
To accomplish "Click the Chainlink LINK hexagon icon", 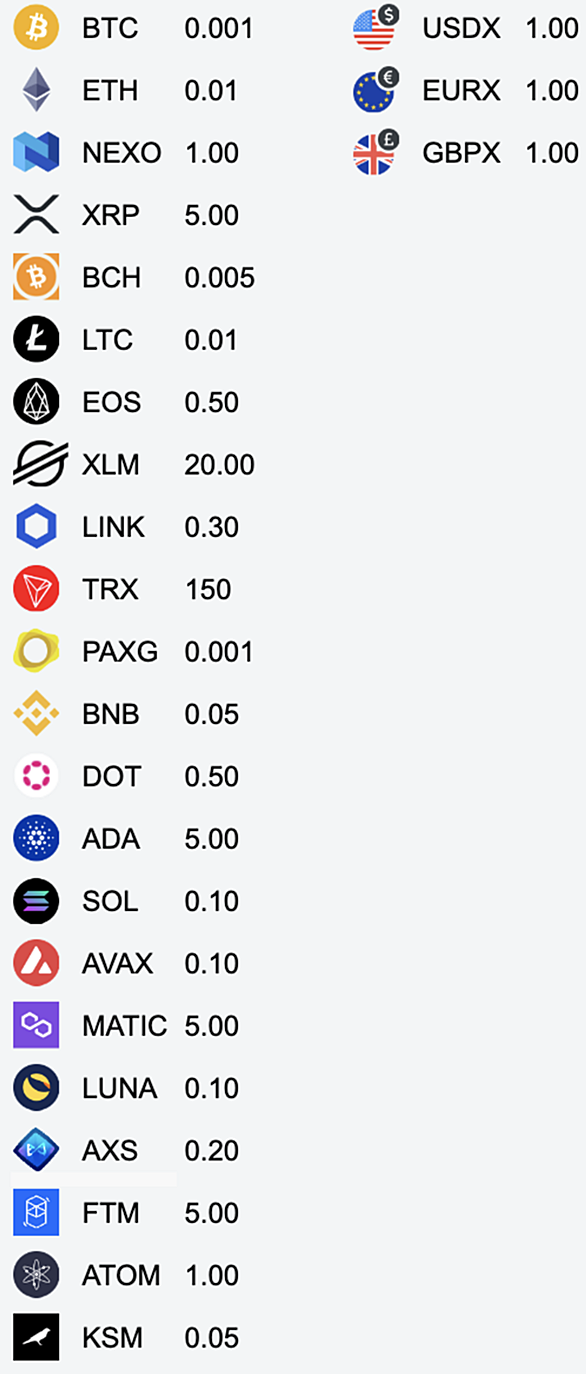I will (36, 527).
